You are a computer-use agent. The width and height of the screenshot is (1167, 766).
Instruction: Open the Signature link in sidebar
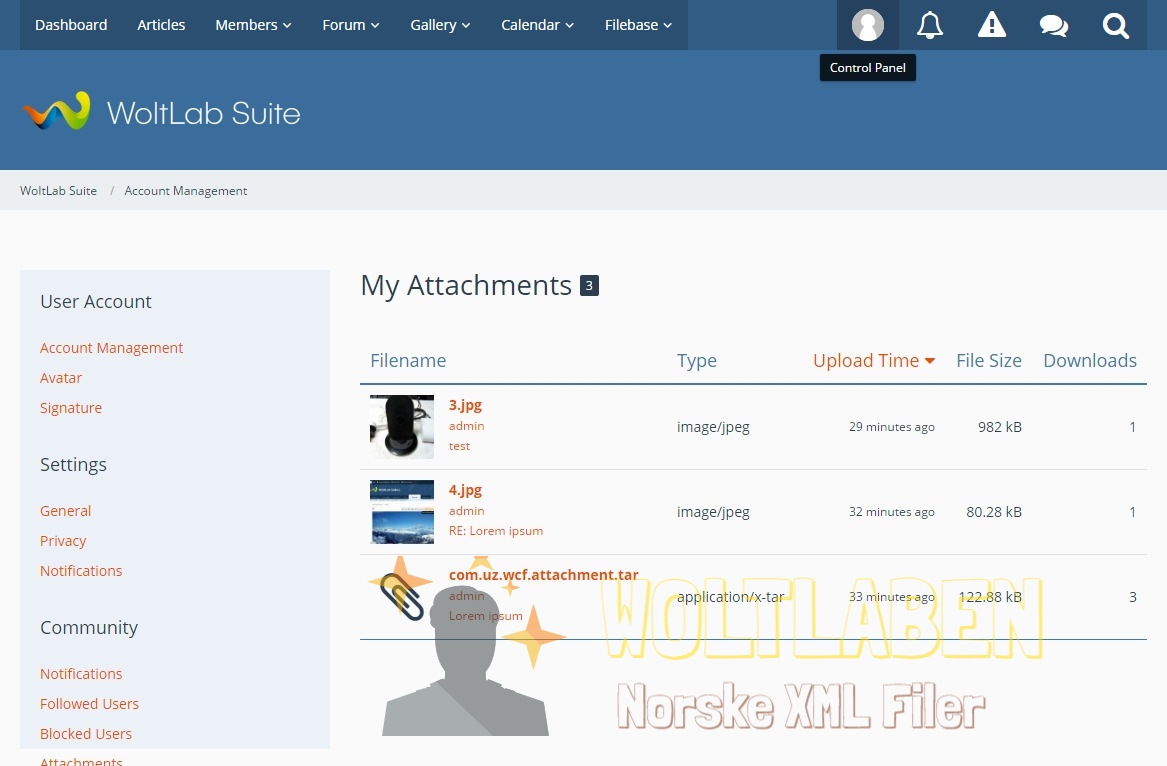pos(71,408)
